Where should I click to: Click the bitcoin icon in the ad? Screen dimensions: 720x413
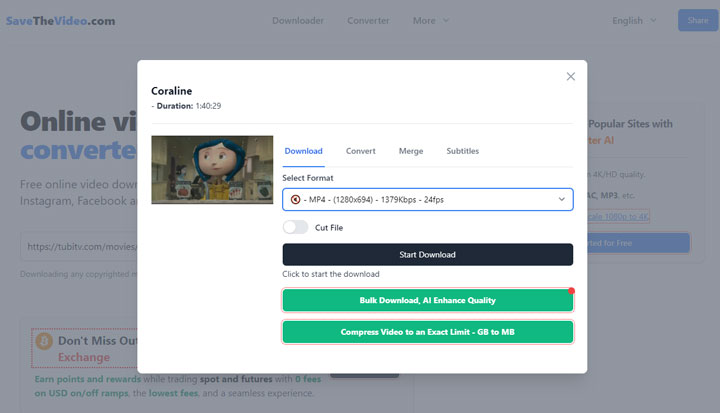[44, 341]
